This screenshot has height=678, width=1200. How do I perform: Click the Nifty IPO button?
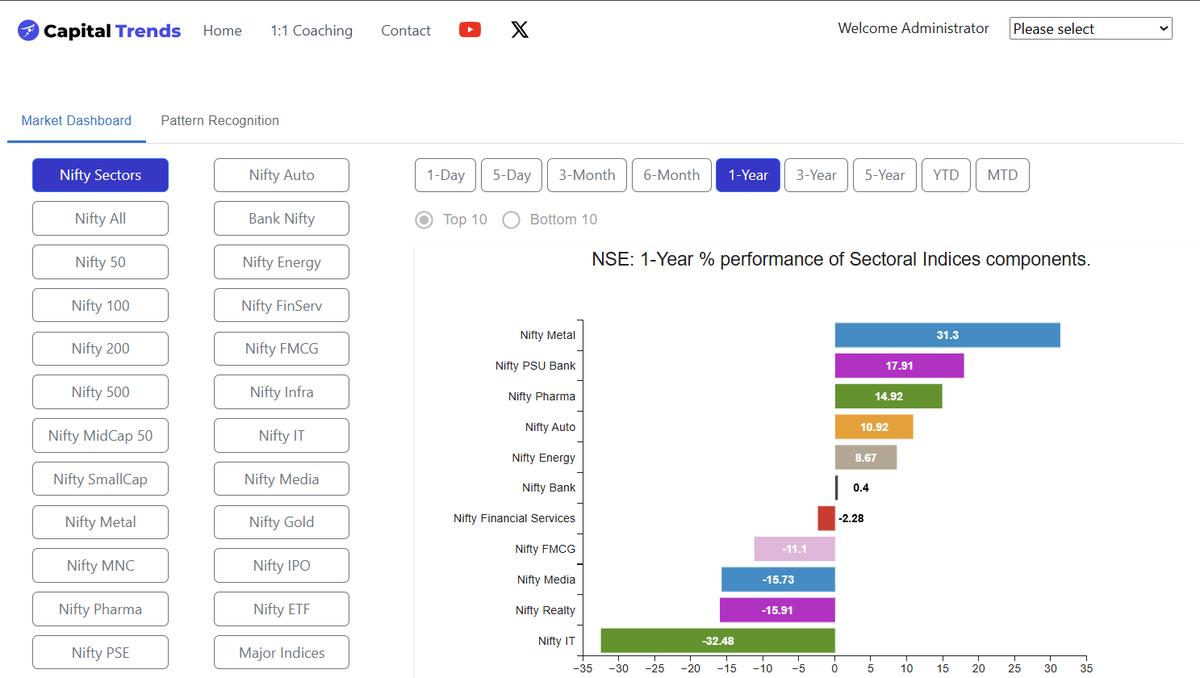(282, 565)
